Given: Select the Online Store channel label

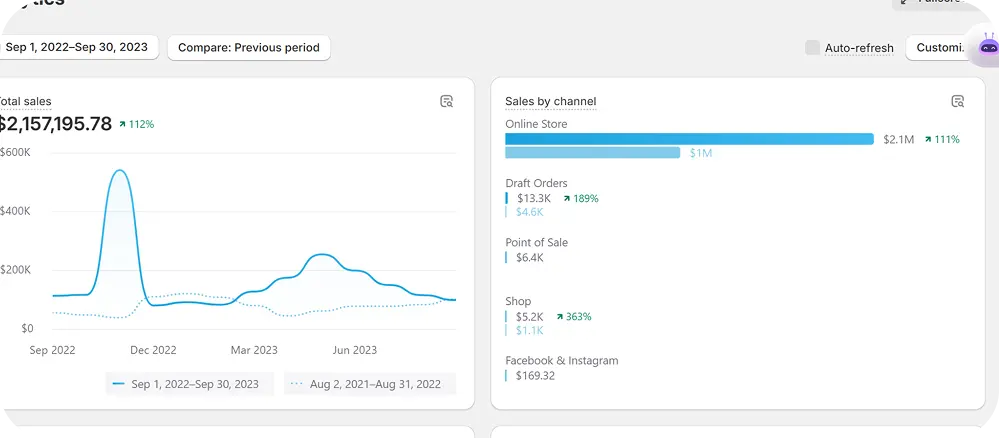Looking at the screenshot, I should click(536, 124).
